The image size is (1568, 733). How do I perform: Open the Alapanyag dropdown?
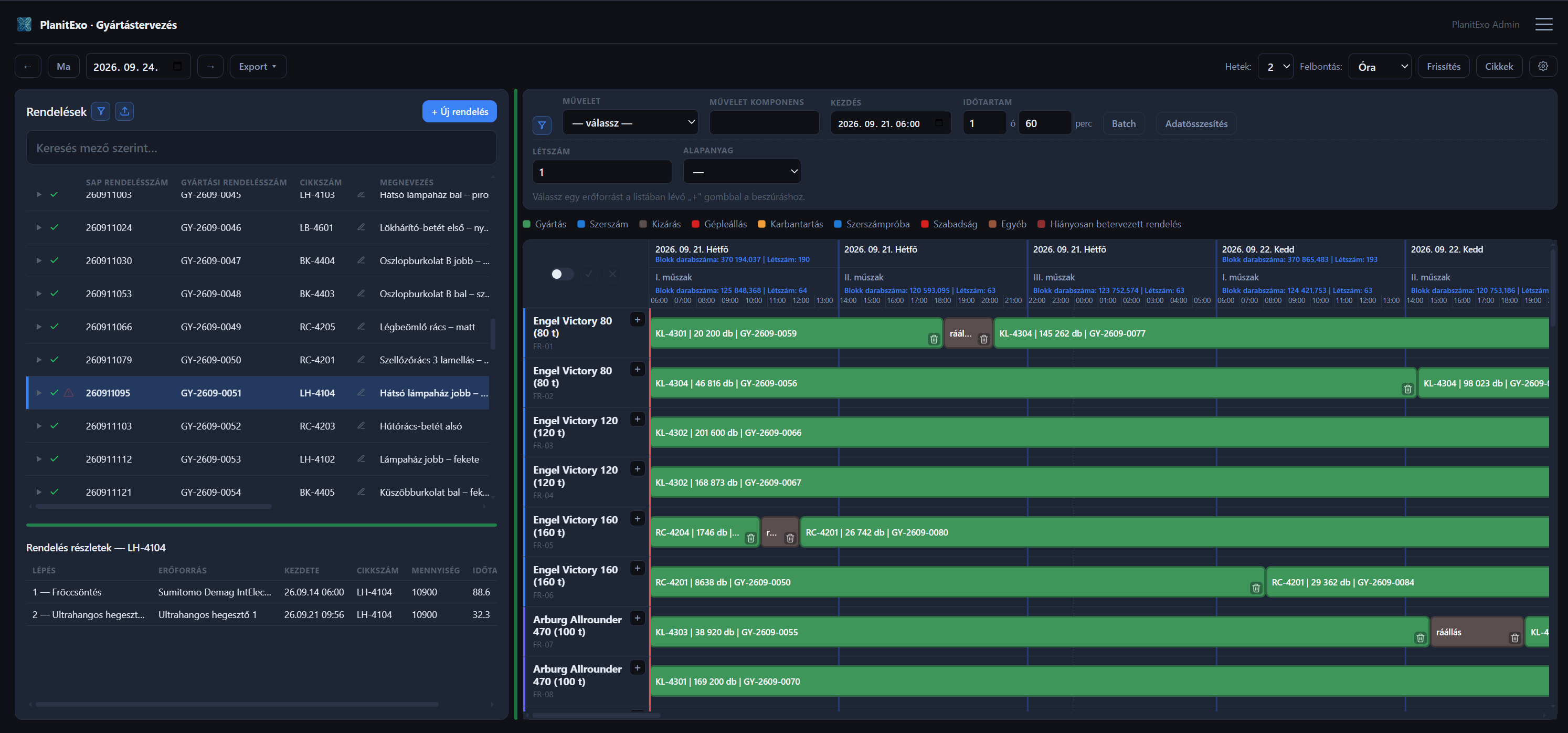point(742,172)
